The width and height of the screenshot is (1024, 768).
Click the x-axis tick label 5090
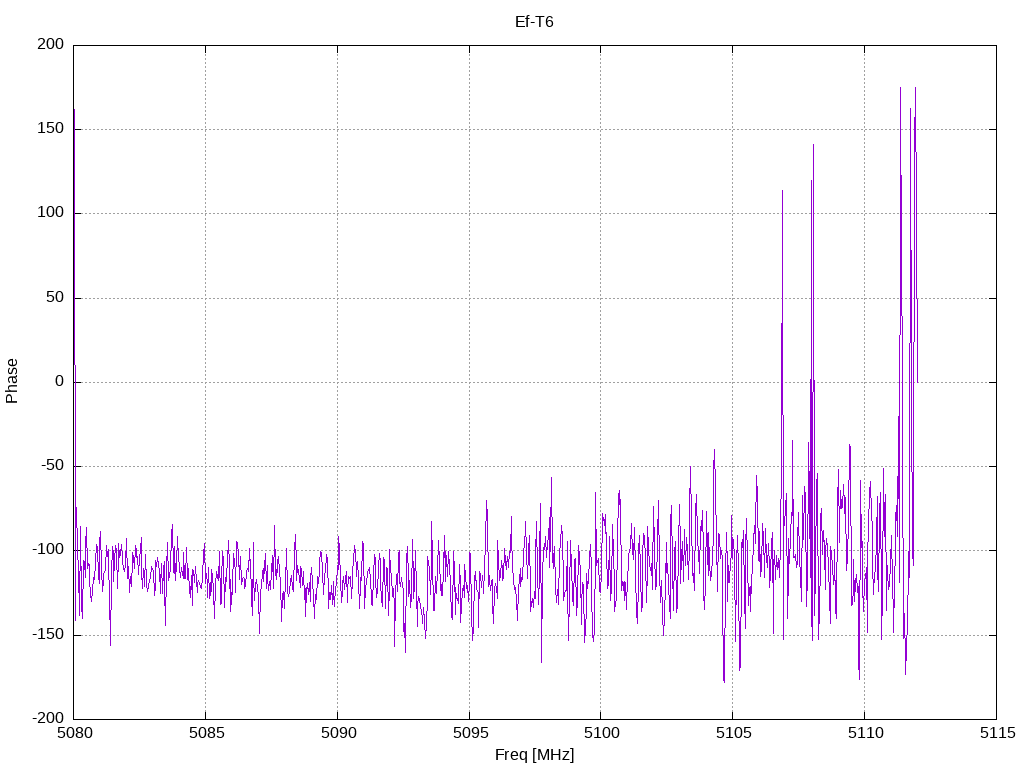(x=338, y=733)
